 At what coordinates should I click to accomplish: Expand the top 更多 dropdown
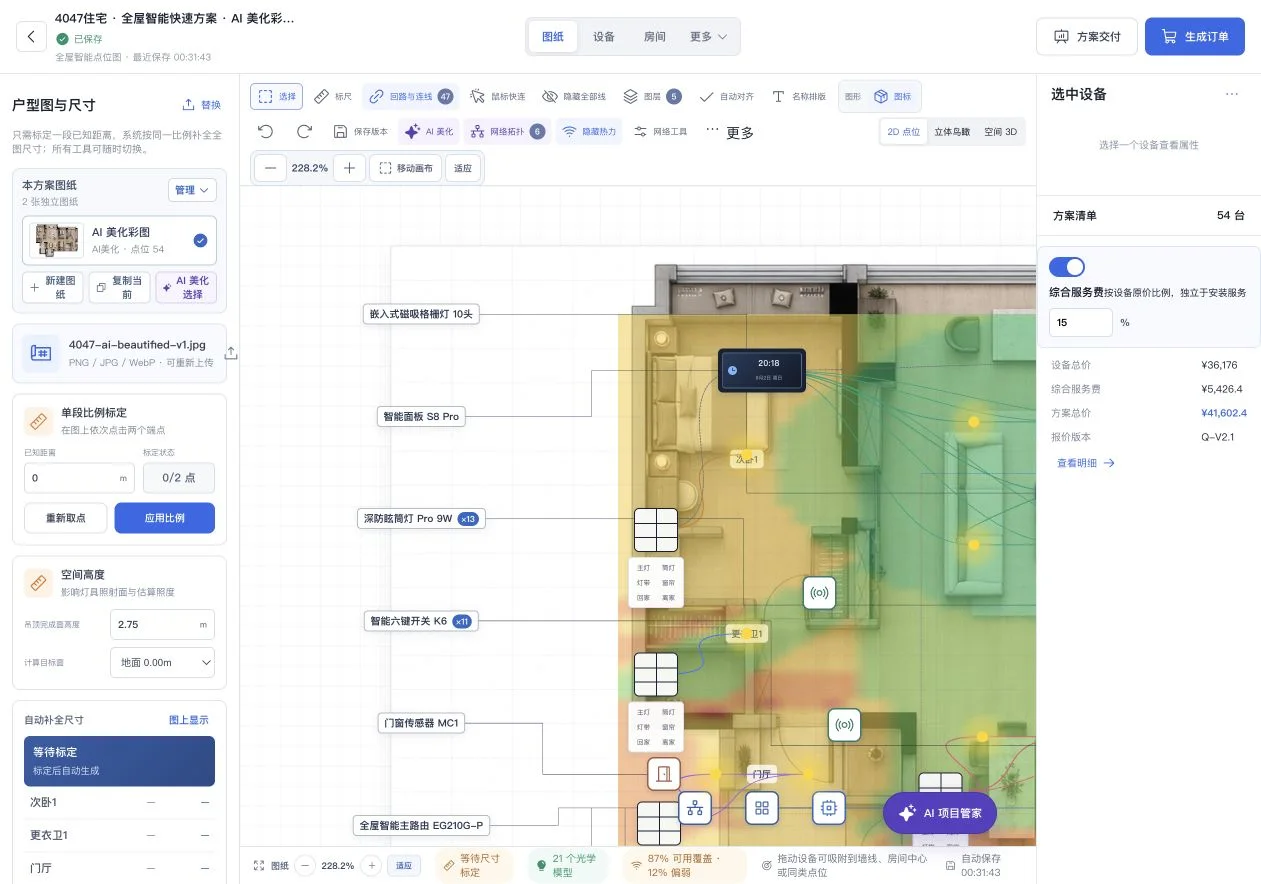pos(709,36)
